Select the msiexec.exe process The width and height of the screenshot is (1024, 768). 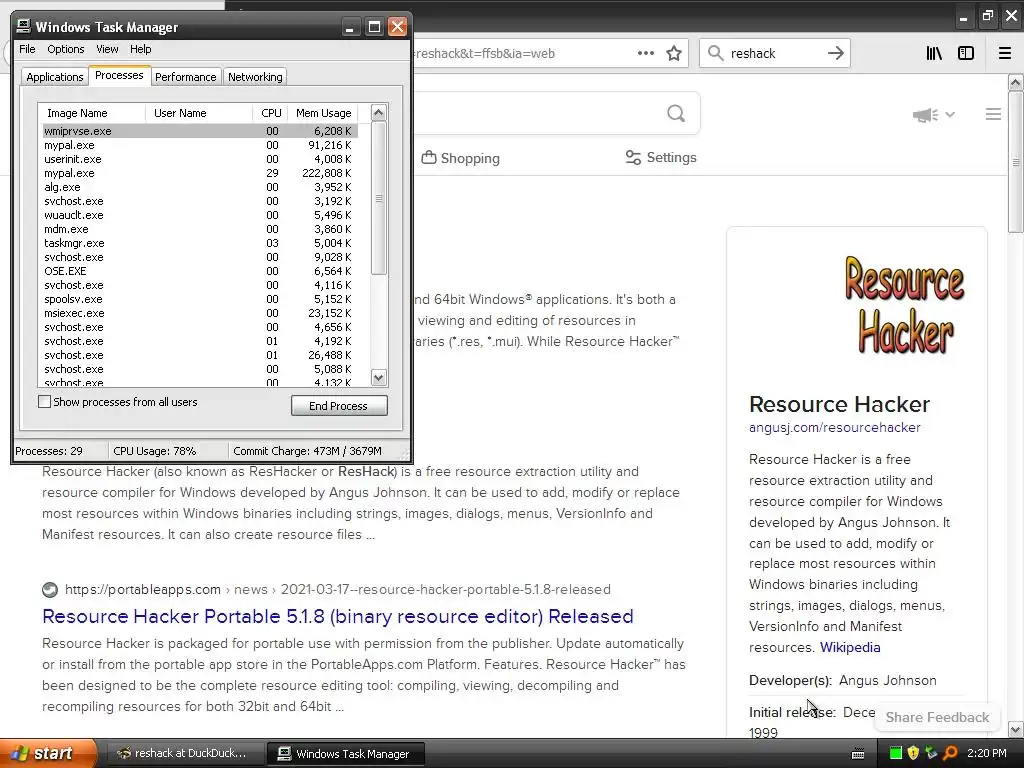point(200,313)
